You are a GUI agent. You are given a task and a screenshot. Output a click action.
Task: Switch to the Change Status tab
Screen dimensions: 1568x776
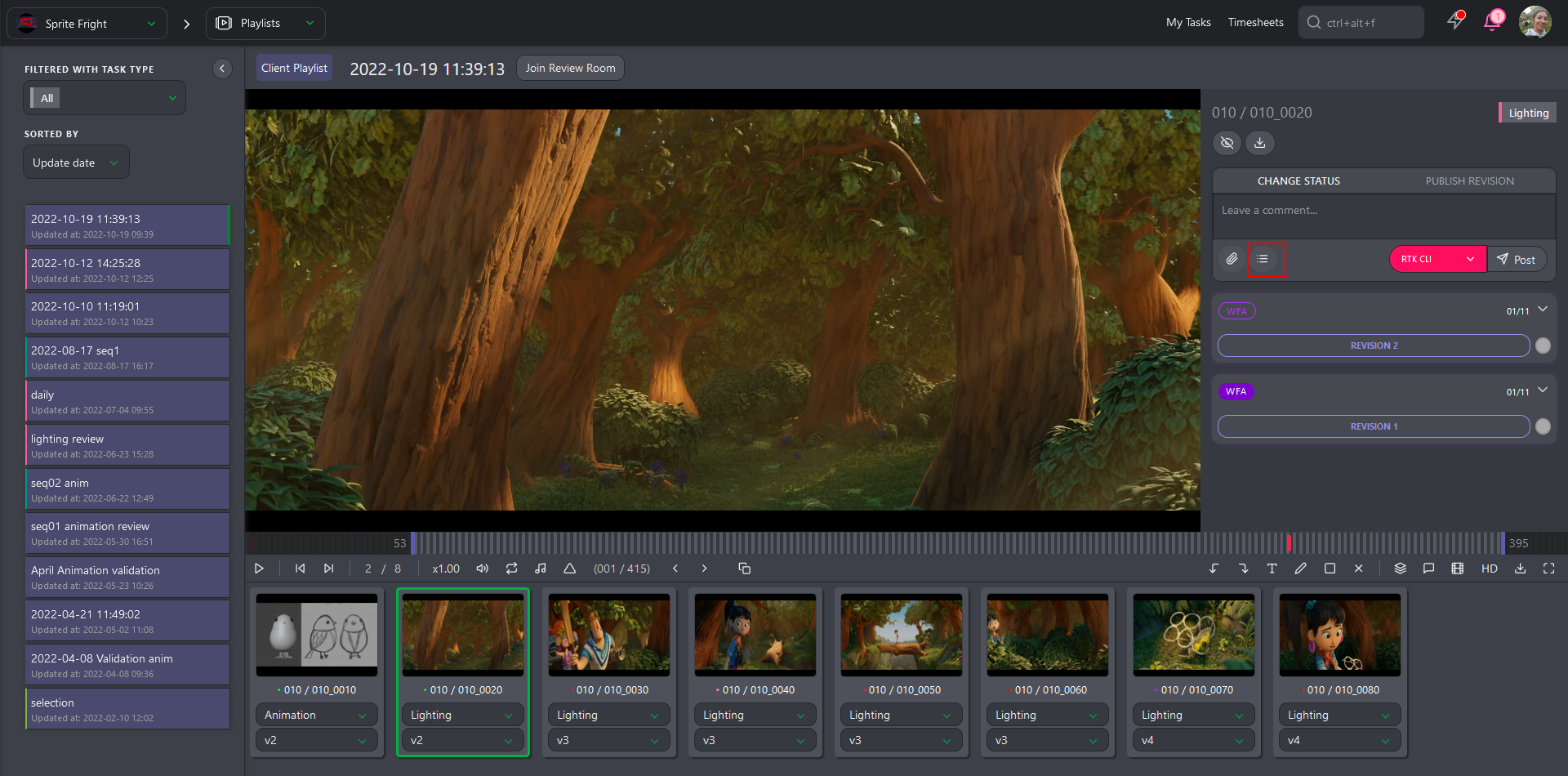tap(1298, 181)
